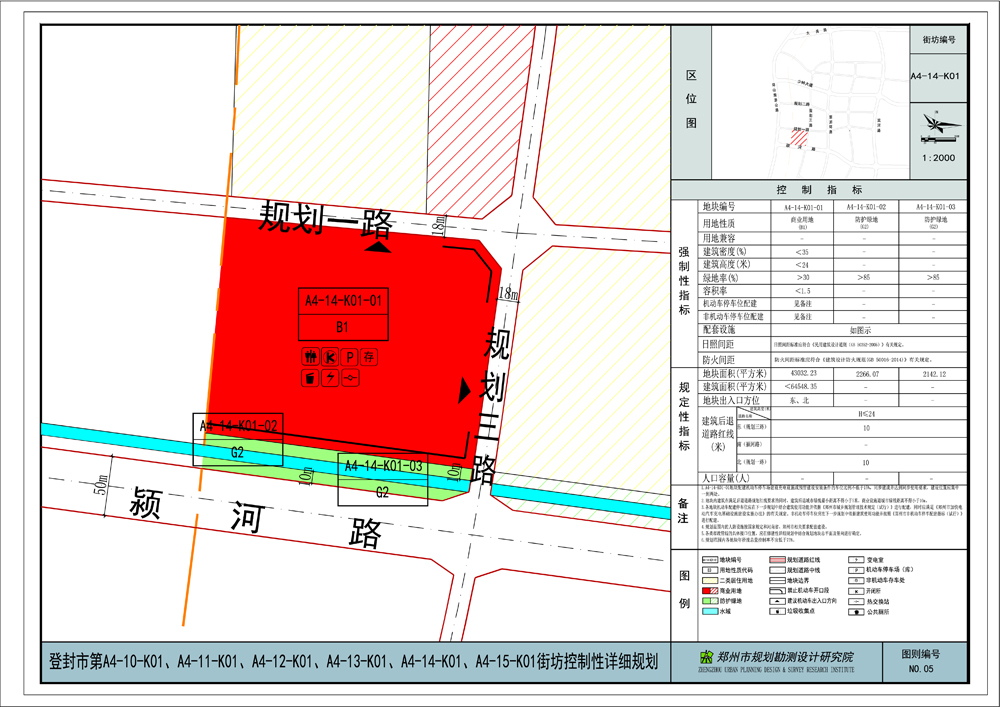
Task: Select the public toilet icon in plot B1
Action: click(310, 357)
